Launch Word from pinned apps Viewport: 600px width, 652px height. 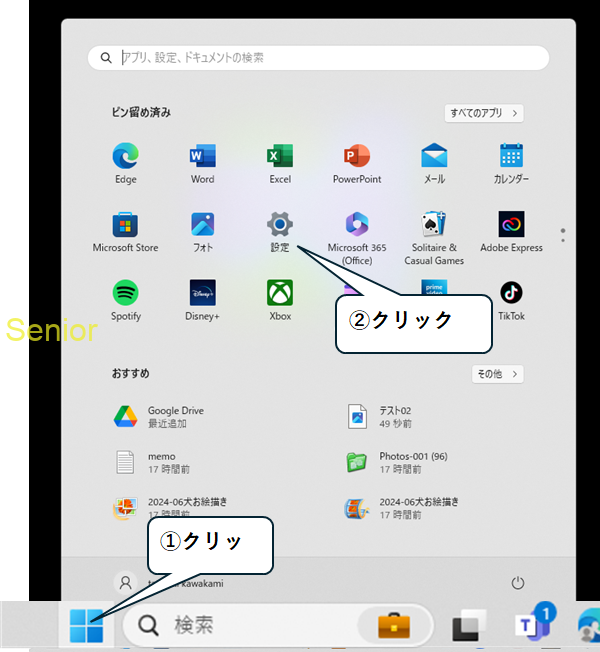point(202,156)
